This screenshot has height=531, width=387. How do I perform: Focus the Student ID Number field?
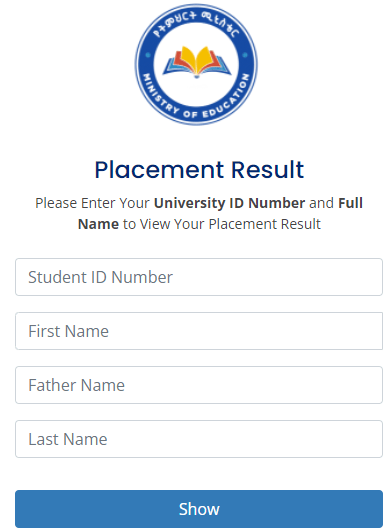[x=199, y=277]
